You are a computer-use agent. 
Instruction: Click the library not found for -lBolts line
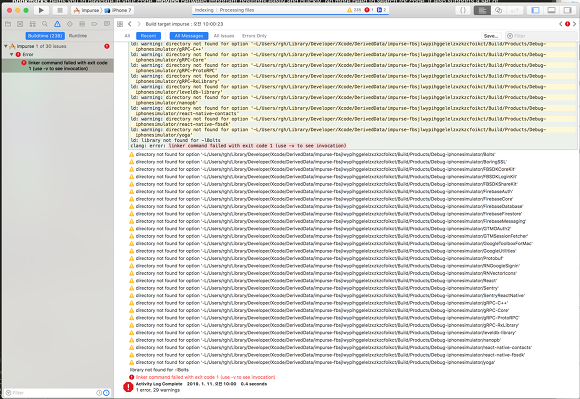click(x=159, y=370)
